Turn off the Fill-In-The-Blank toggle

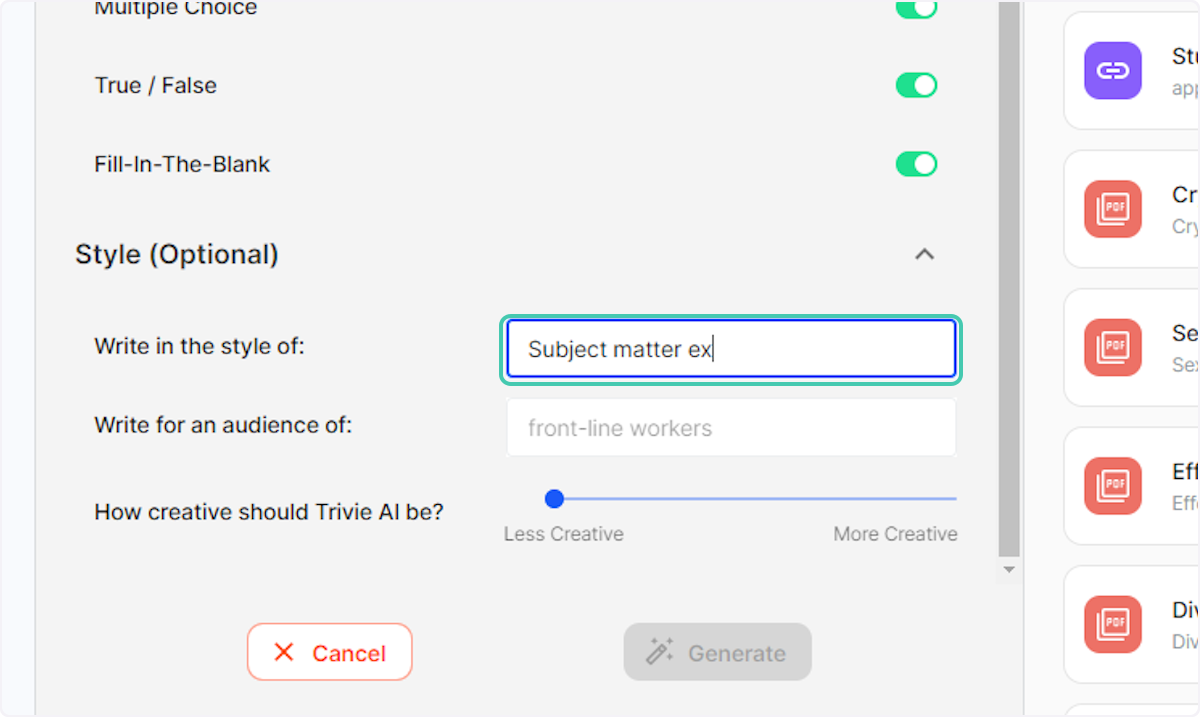point(916,164)
